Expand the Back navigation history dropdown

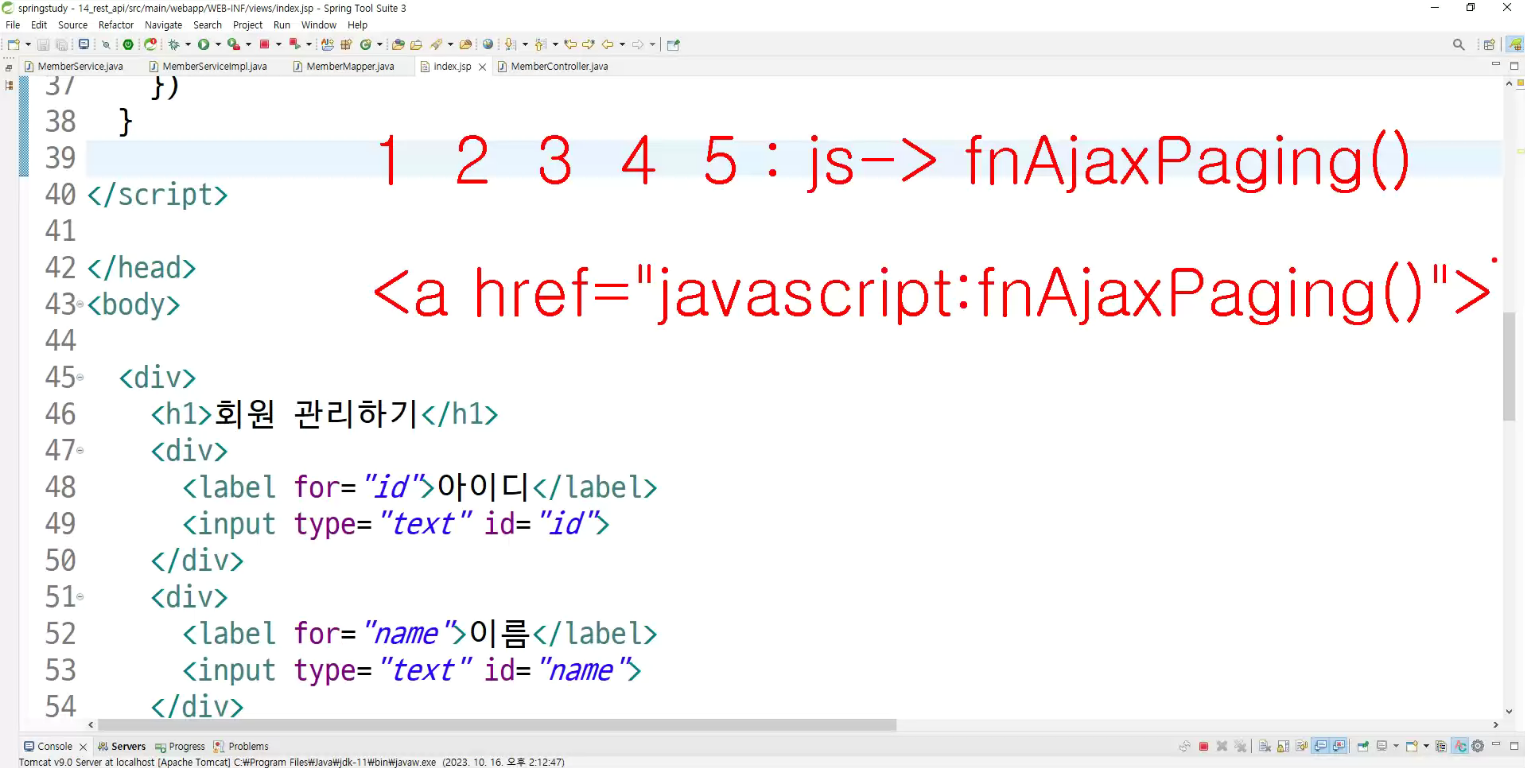[620, 45]
